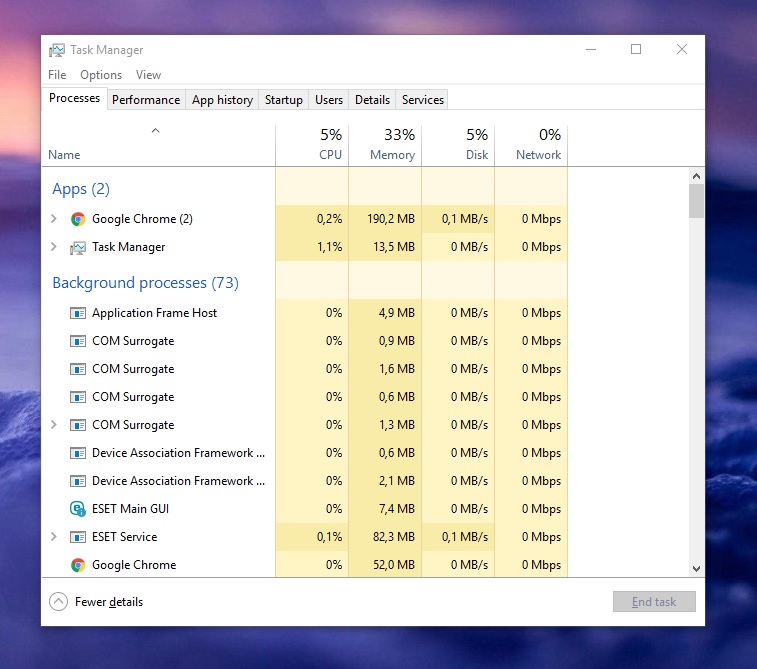This screenshot has width=757, height=669.
Task: Click the Fewer details link
Action: tap(109, 602)
